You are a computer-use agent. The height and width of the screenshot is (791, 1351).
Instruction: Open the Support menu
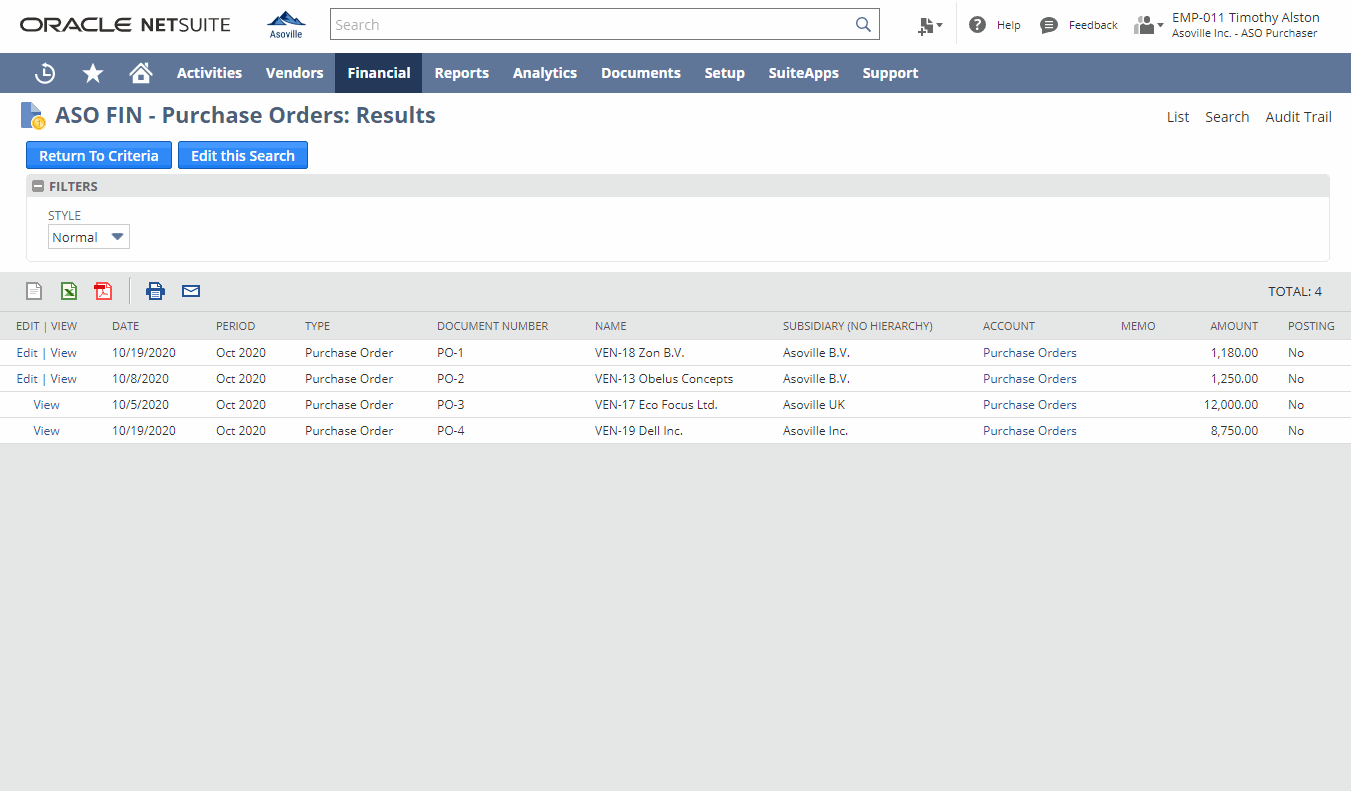point(890,73)
